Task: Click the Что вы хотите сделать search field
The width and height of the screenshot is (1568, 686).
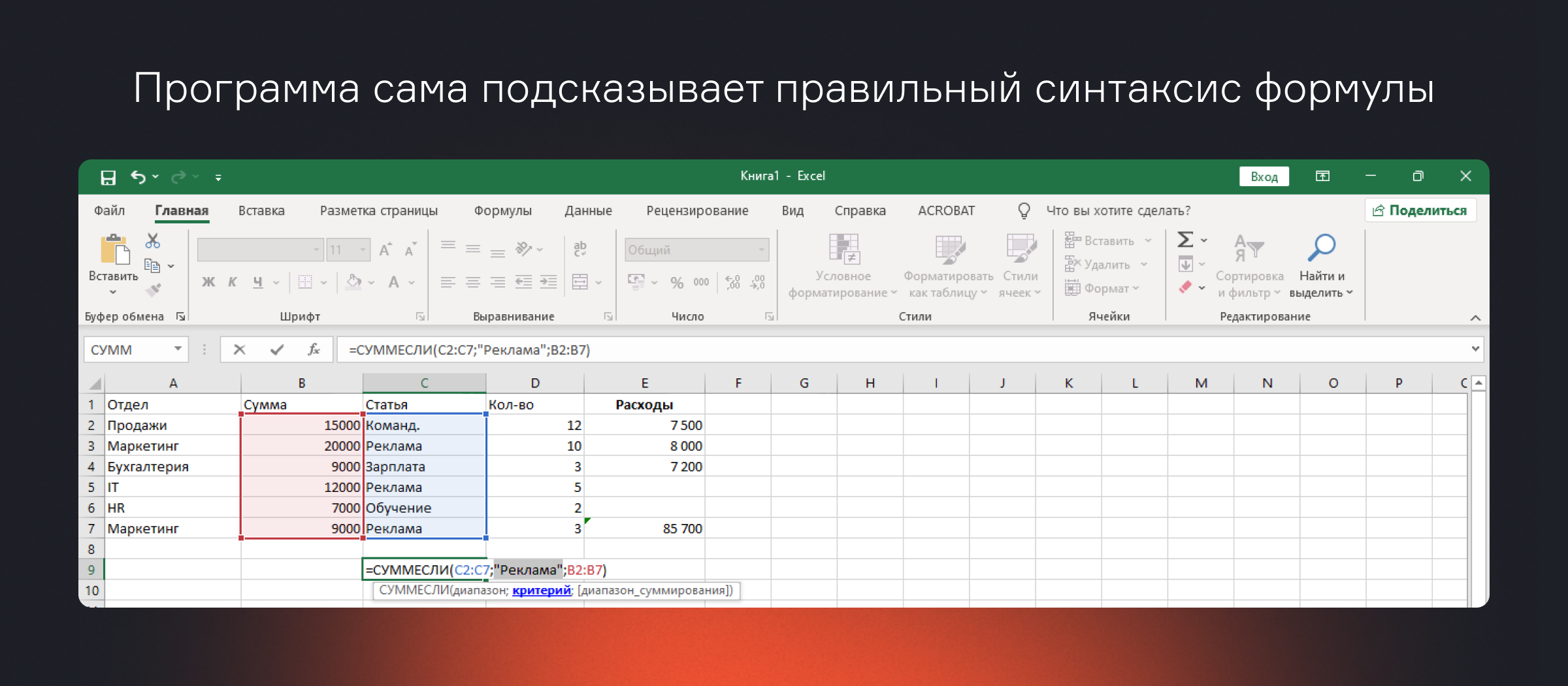Action: point(1118,210)
